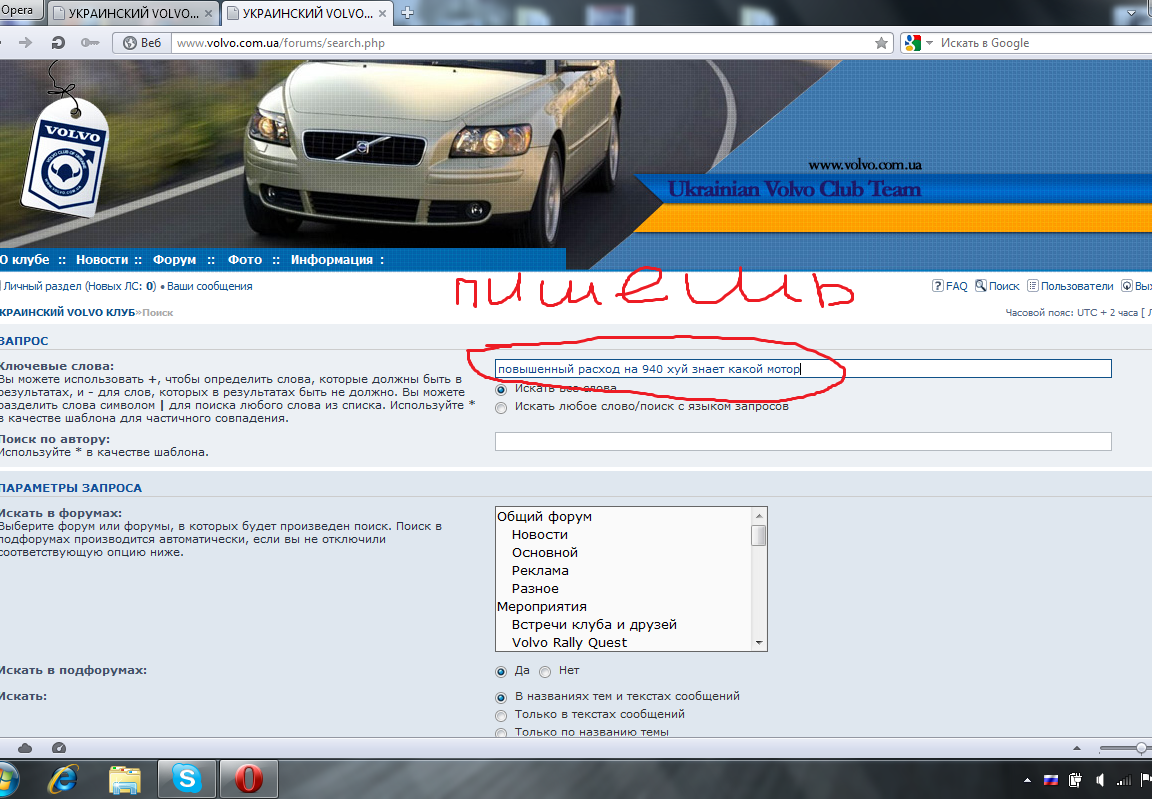The width and height of the screenshot is (1152, 800).
Task: Select 'Volvo Rally Quest' in forum list
Action: click(x=569, y=642)
